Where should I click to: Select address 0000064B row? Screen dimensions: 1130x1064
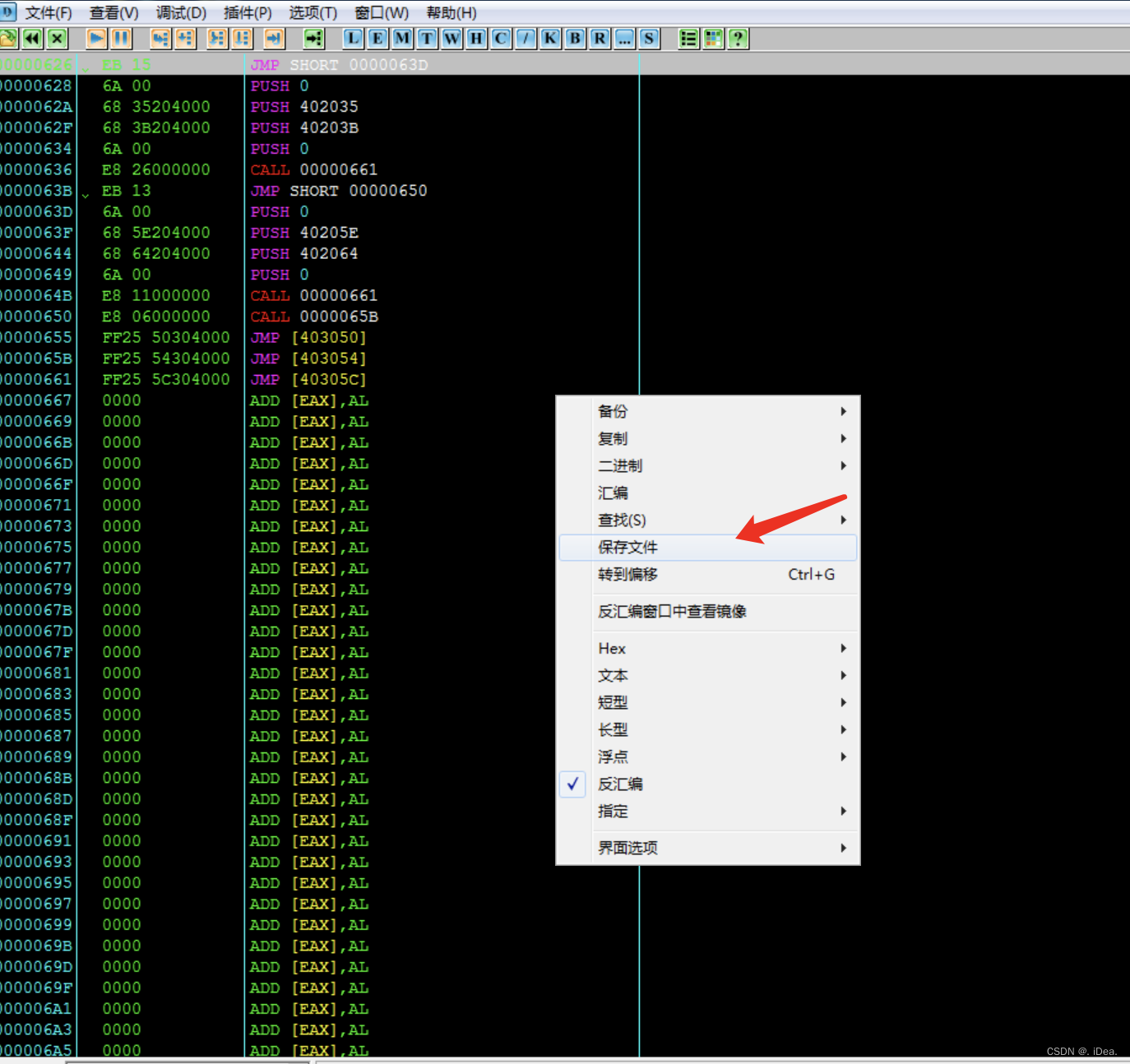tap(319, 296)
